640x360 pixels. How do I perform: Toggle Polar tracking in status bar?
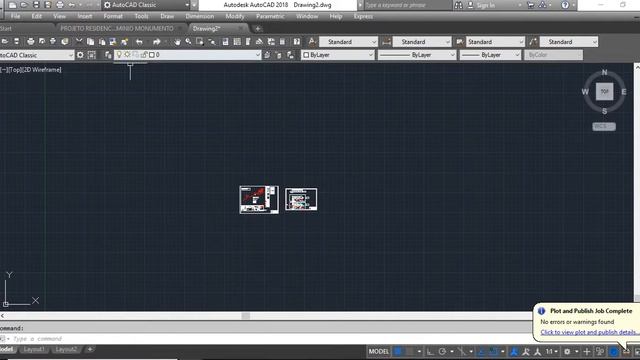442,351
